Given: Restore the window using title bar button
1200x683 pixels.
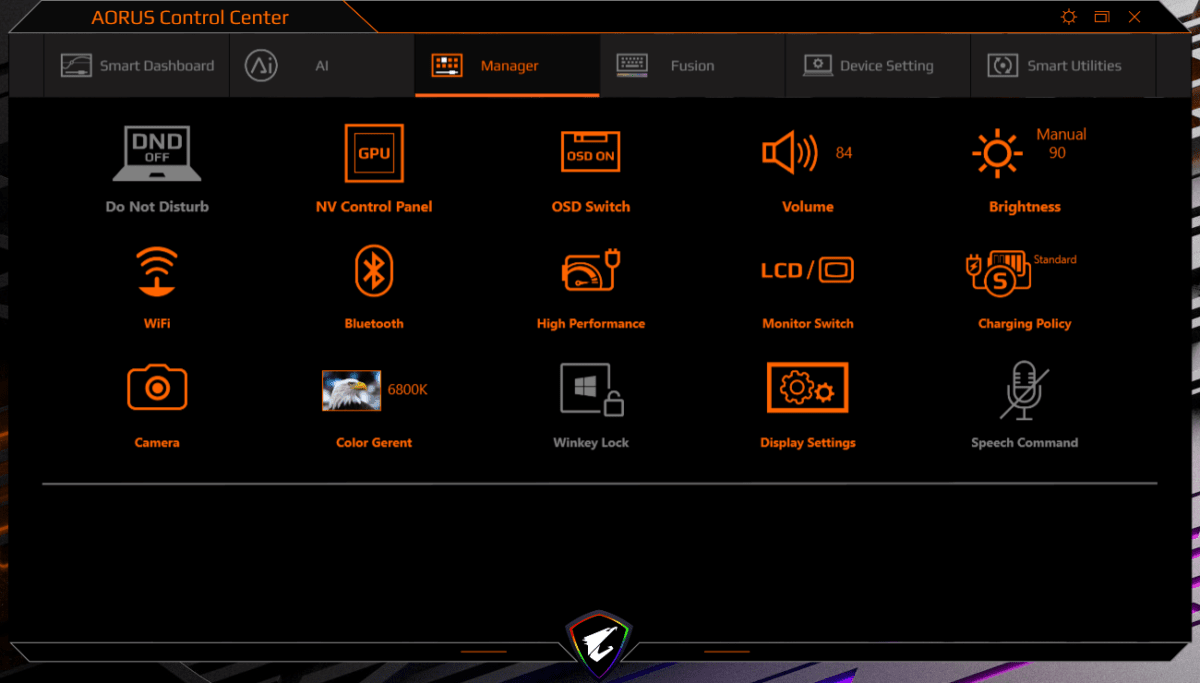Looking at the screenshot, I should coord(1102,17).
